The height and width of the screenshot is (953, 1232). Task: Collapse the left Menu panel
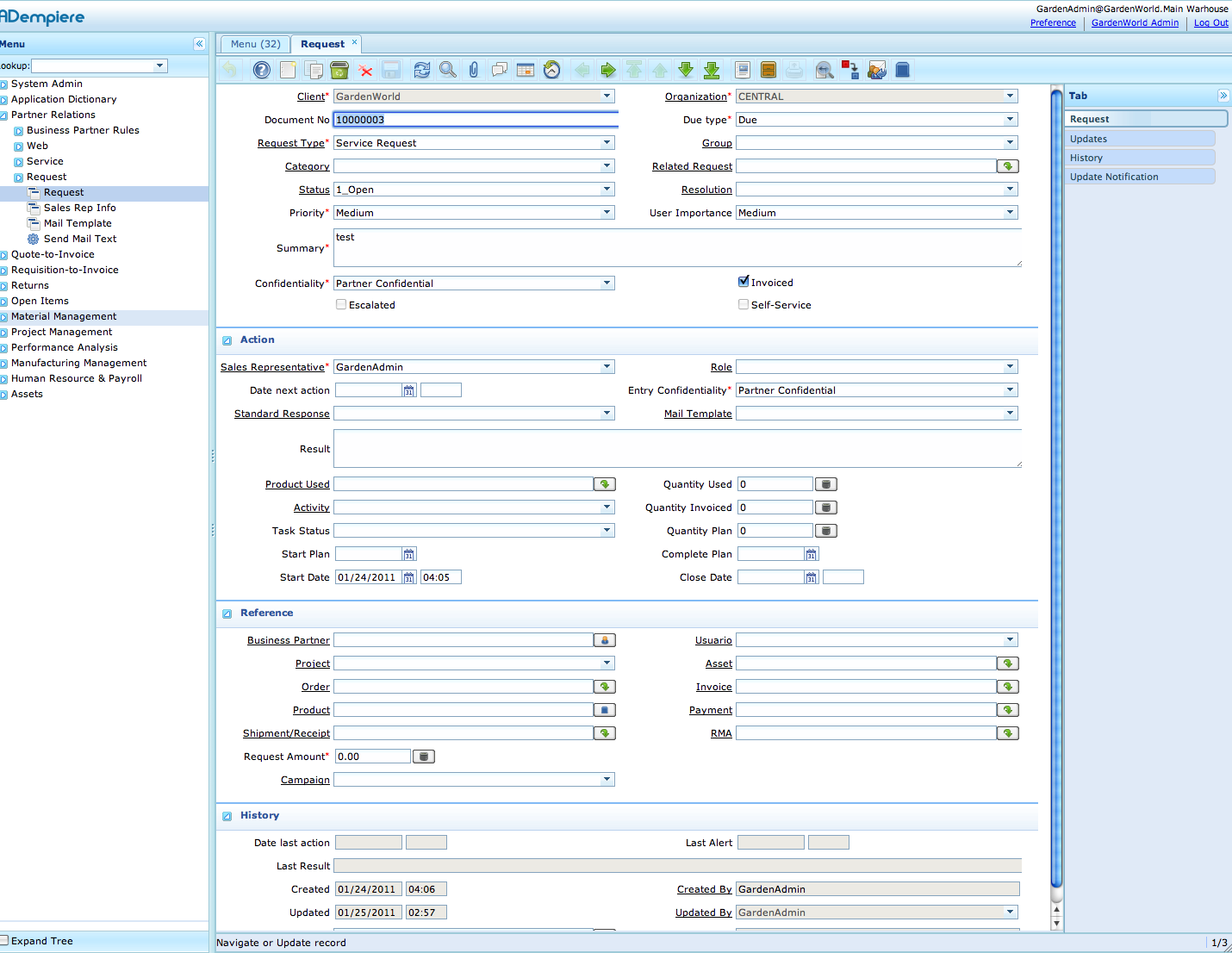pyautogui.click(x=199, y=44)
